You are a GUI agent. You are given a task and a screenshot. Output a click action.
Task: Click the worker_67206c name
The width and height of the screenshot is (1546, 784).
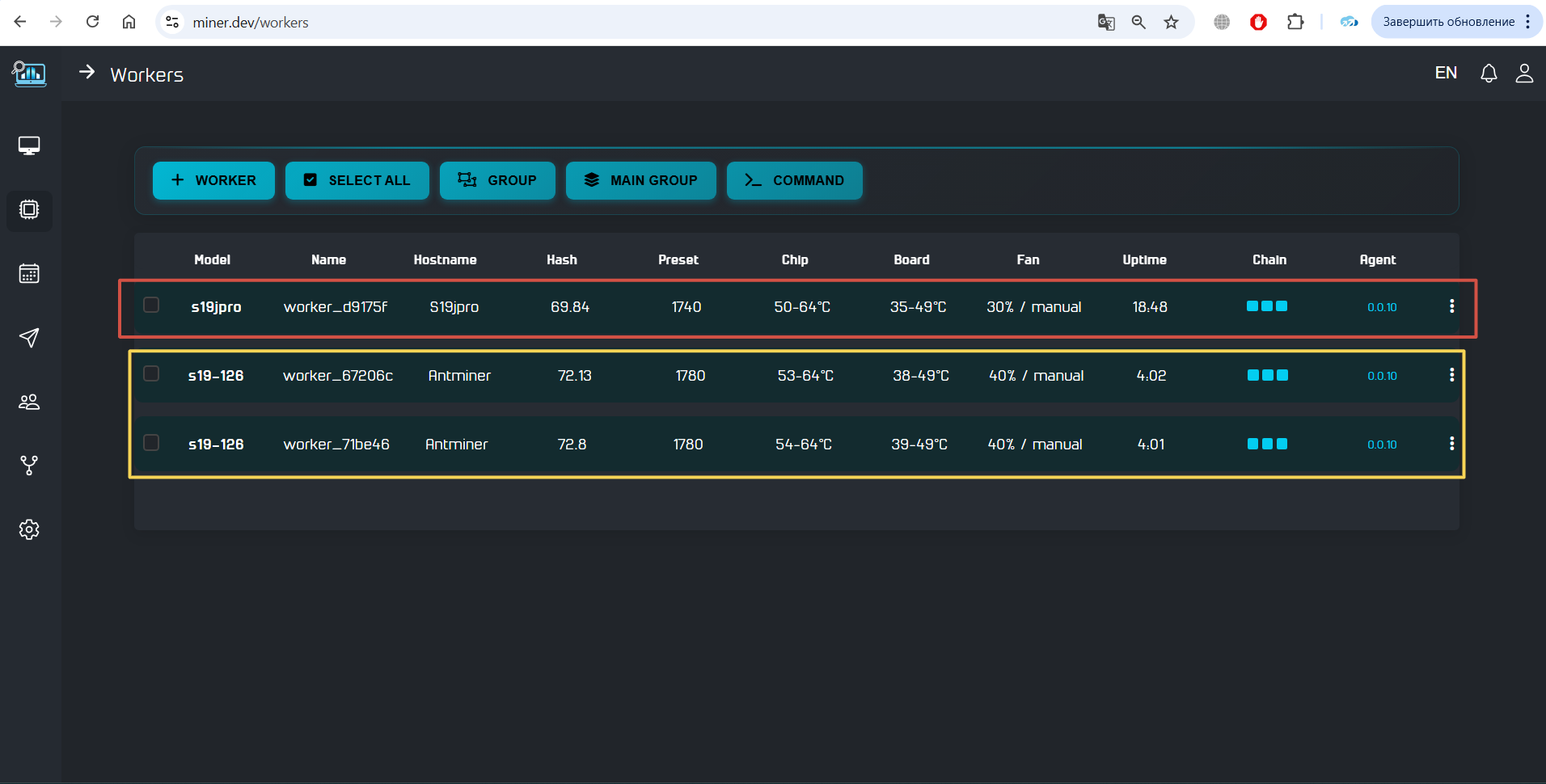click(338, 376)
